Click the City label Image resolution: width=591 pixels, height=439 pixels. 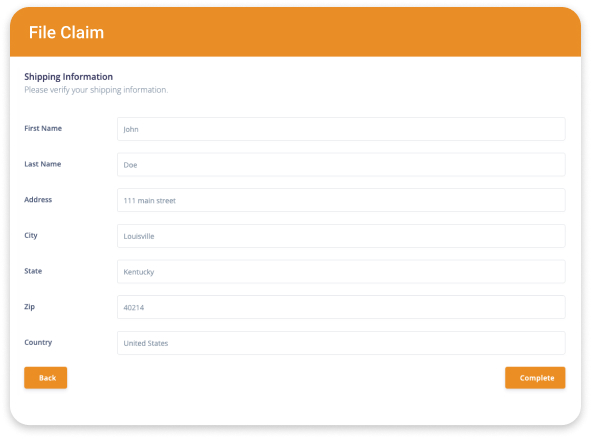[31, 236]
